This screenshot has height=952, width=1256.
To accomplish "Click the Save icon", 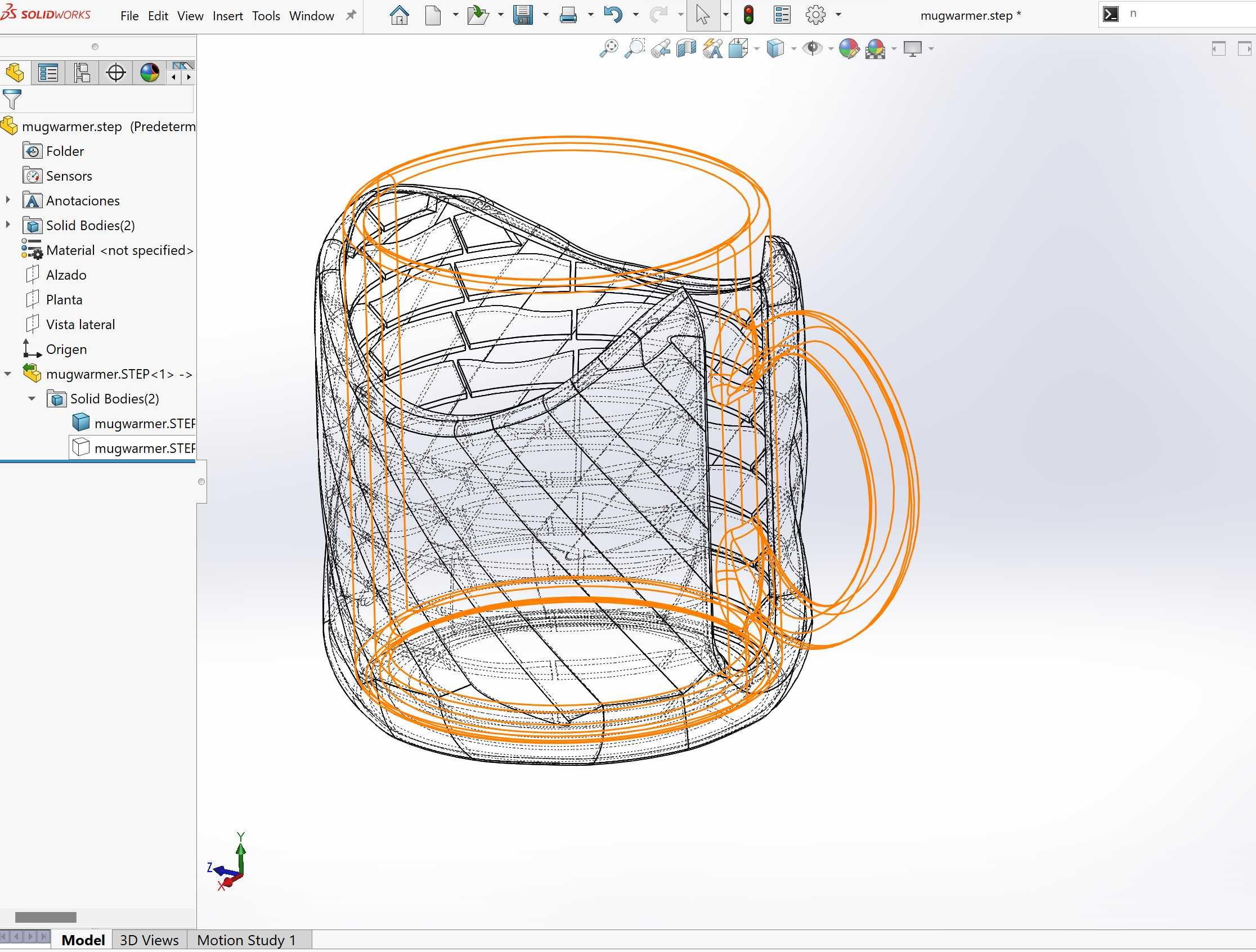I will pyautogui.click(x=523, y=15).
